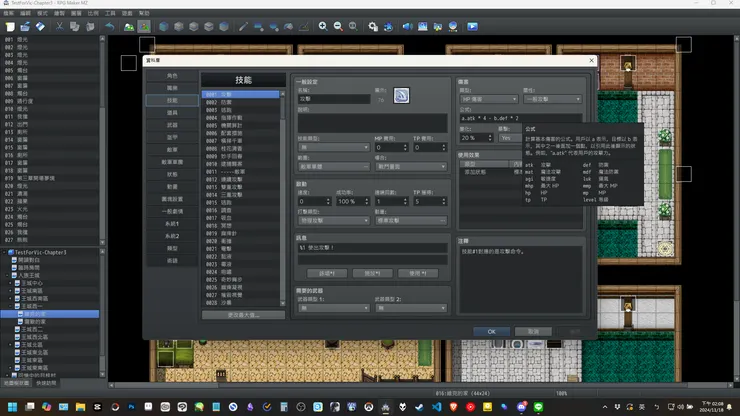Select the Shadow Pen tool
The image size is (740, 416).
(x=303, y=26)
